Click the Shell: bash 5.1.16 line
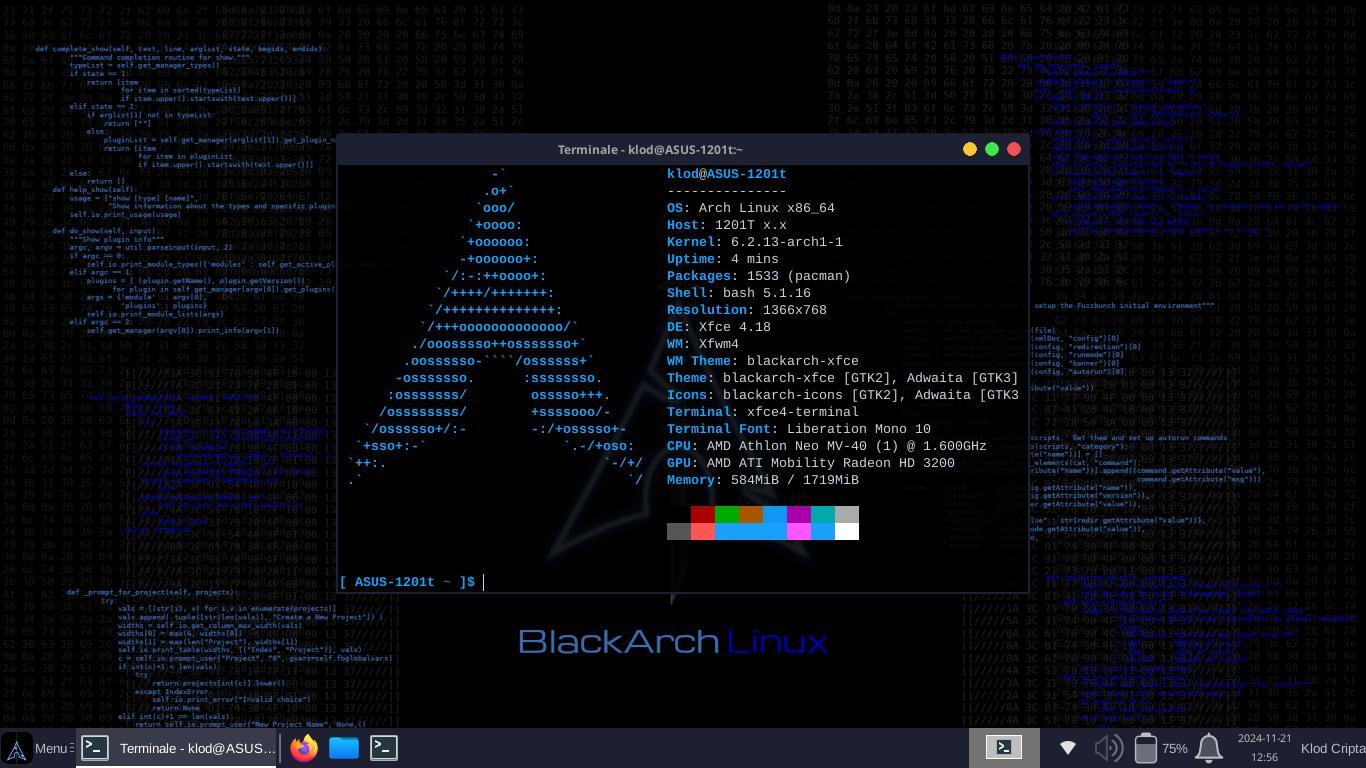 coord(739,293)
